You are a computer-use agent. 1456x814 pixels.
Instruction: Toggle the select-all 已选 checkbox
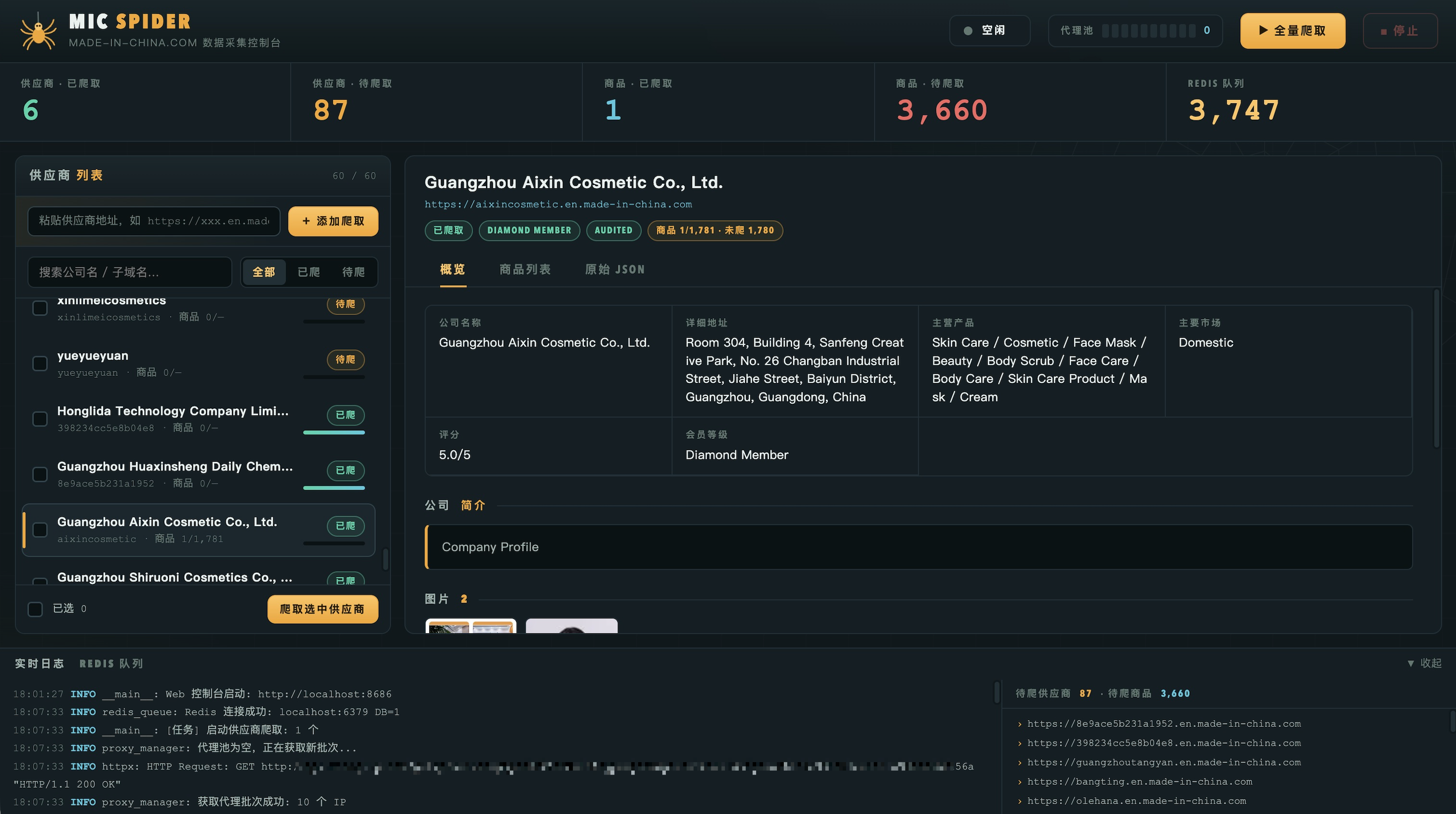(35, 609)
